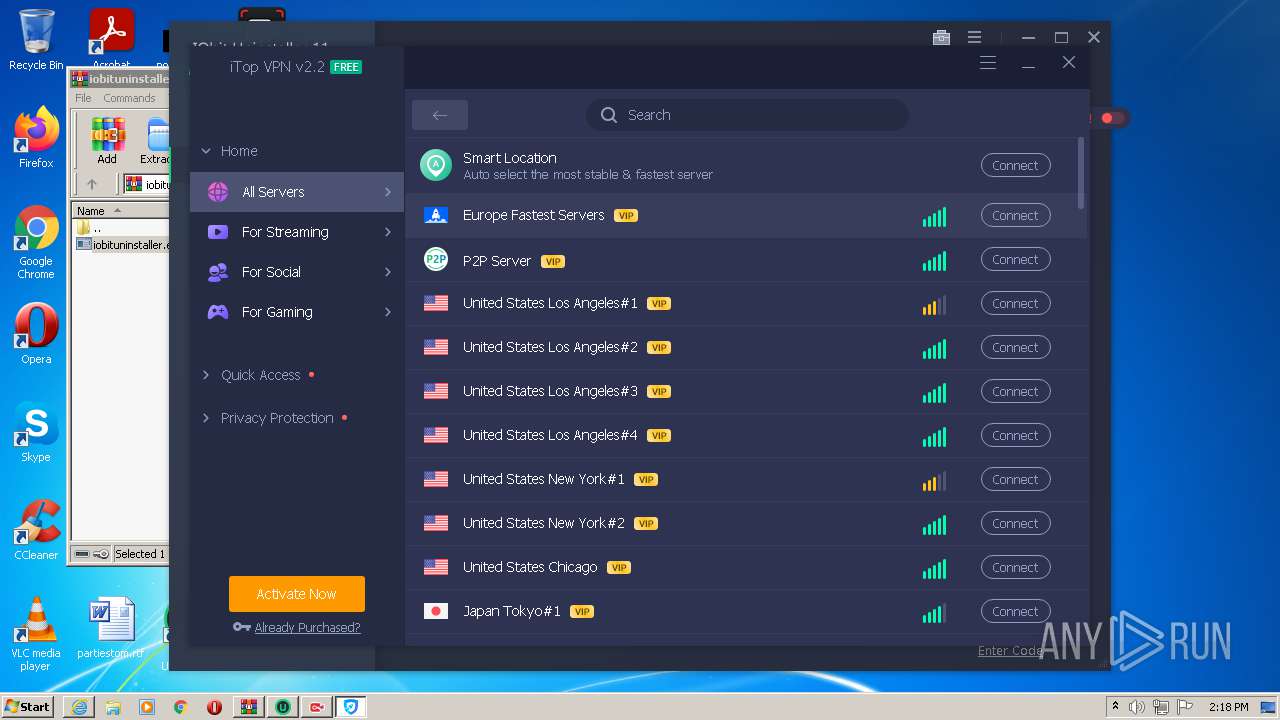
Task: Expand the For Streaming chevron
Action: (x=388, y=232)
